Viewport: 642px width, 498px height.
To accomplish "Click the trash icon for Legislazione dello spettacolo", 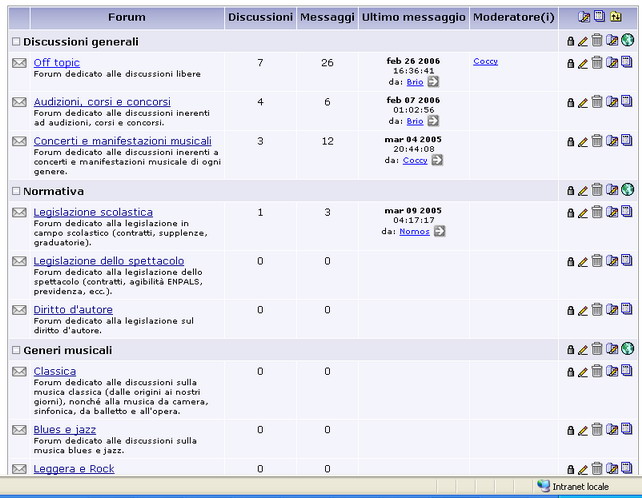I will click(597, 260).
